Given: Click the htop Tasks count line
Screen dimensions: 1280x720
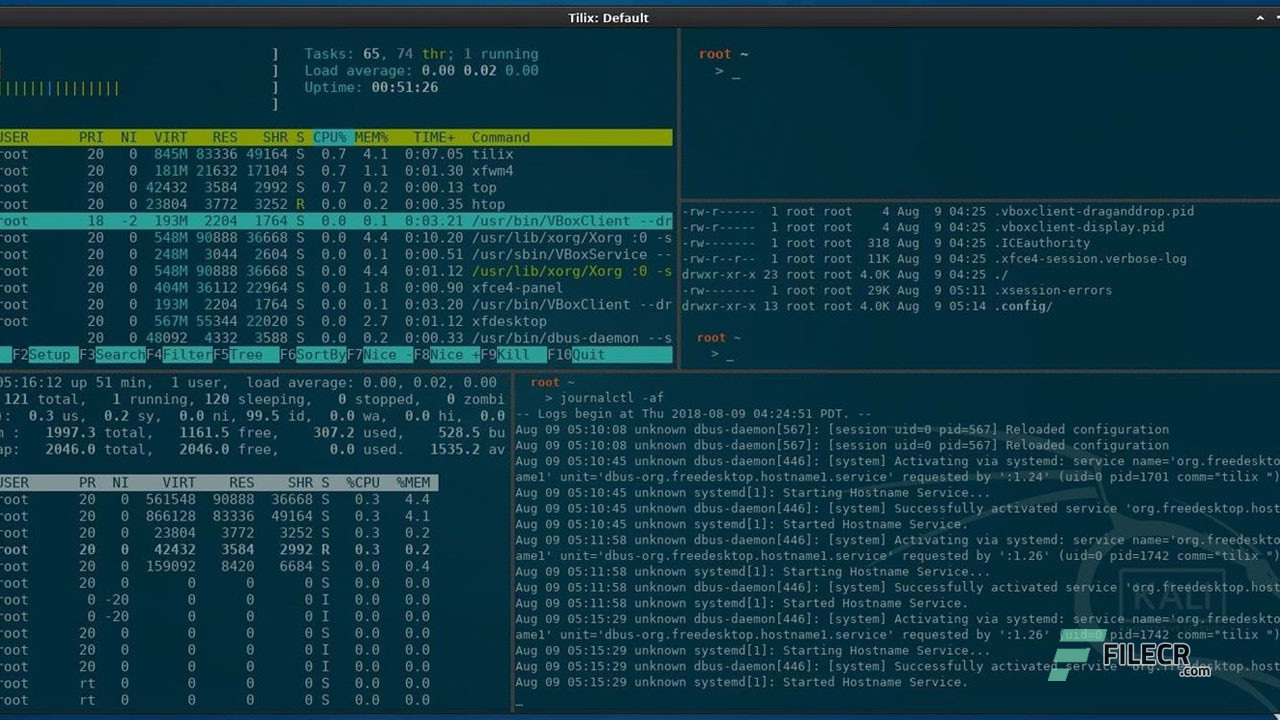Looking at the screenshot, I should (421, 54).
